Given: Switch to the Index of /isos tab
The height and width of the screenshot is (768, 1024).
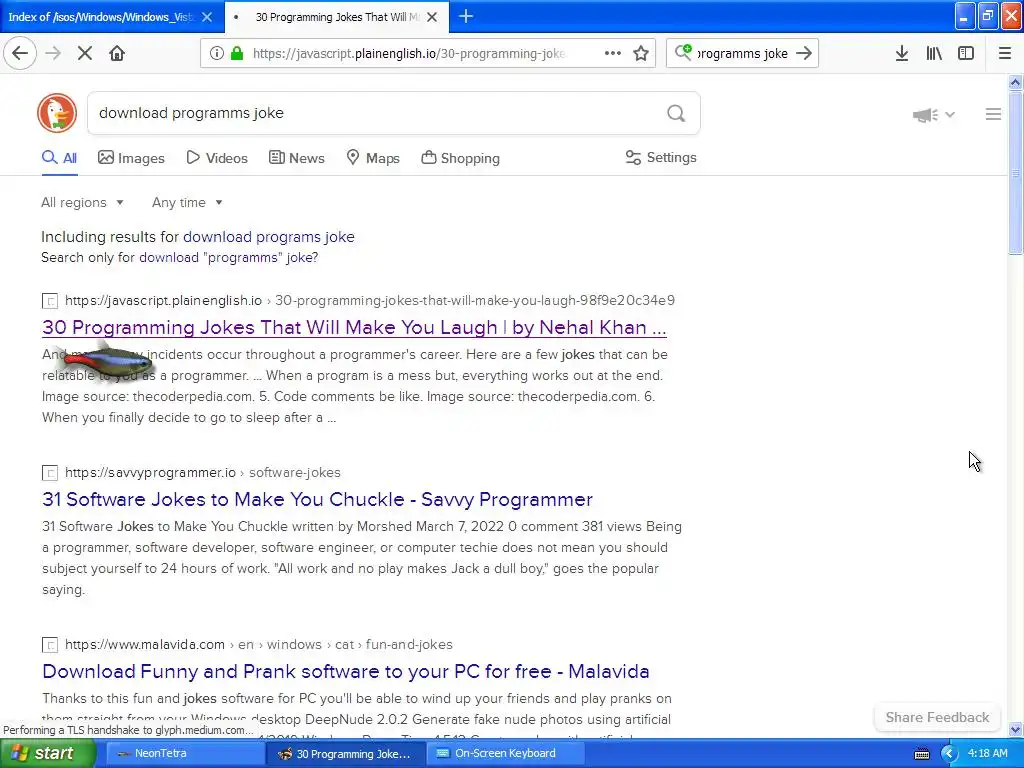Looking at the screenshot, I should point(103,17).
